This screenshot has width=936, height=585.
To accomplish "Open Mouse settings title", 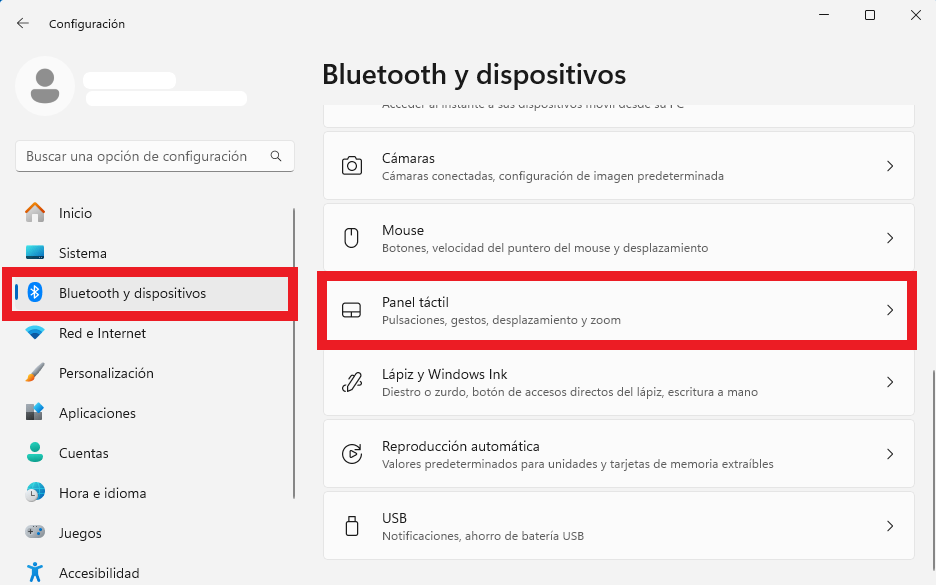I will 403,230.
